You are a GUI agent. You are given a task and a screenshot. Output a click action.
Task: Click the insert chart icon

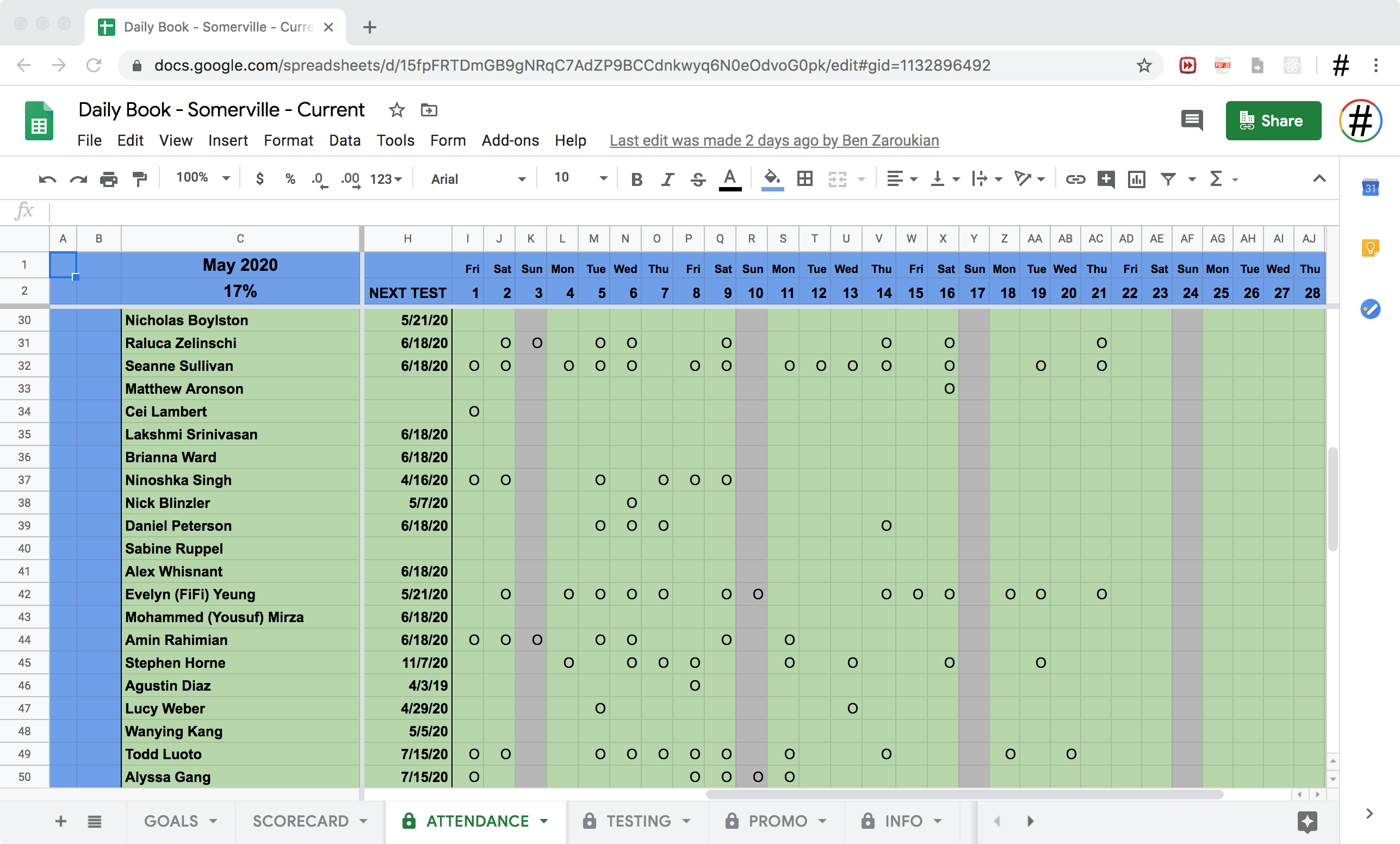pyautogui.click(x=1136, y=179)
